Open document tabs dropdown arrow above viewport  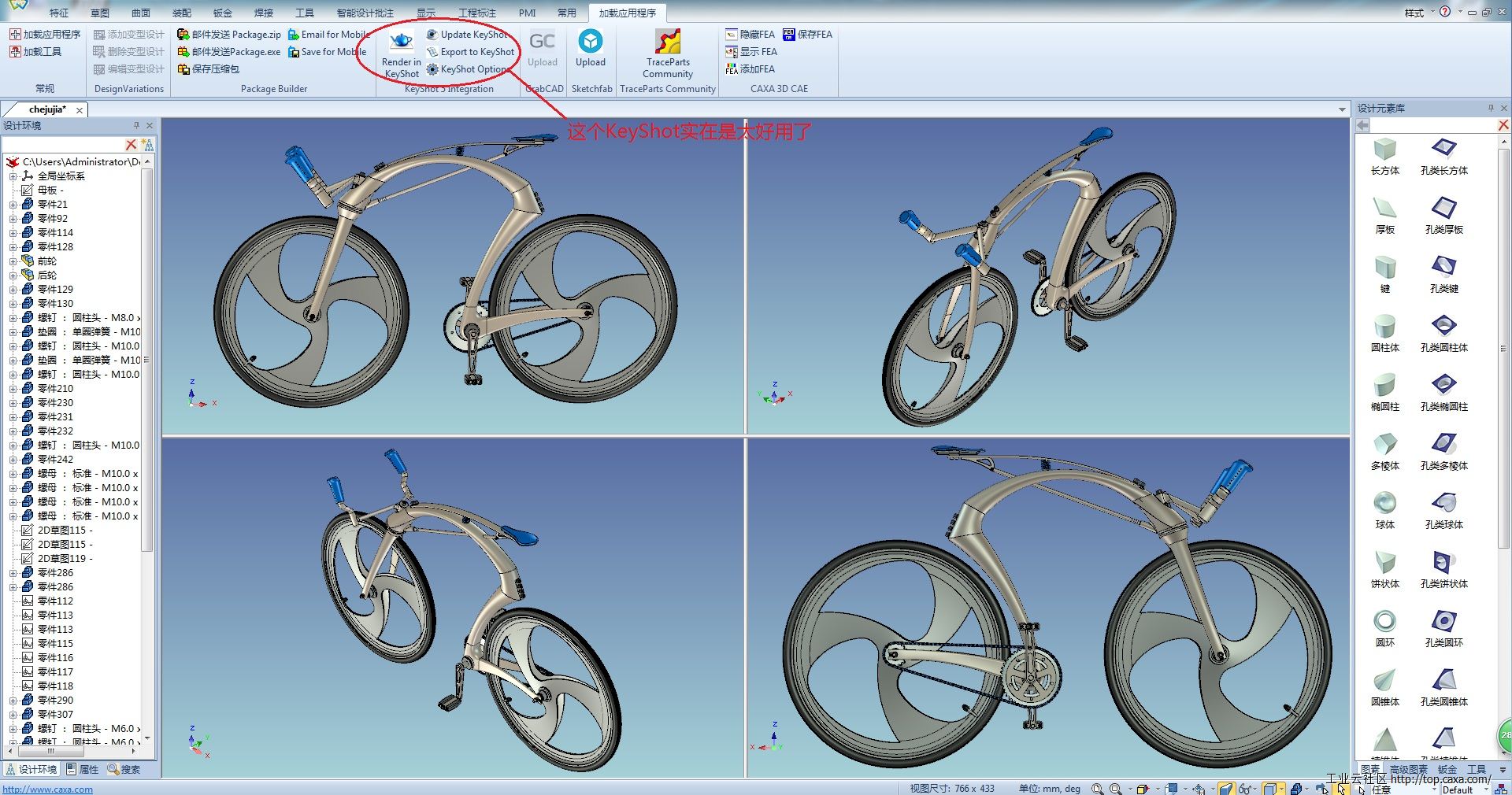click(1343, 109)
